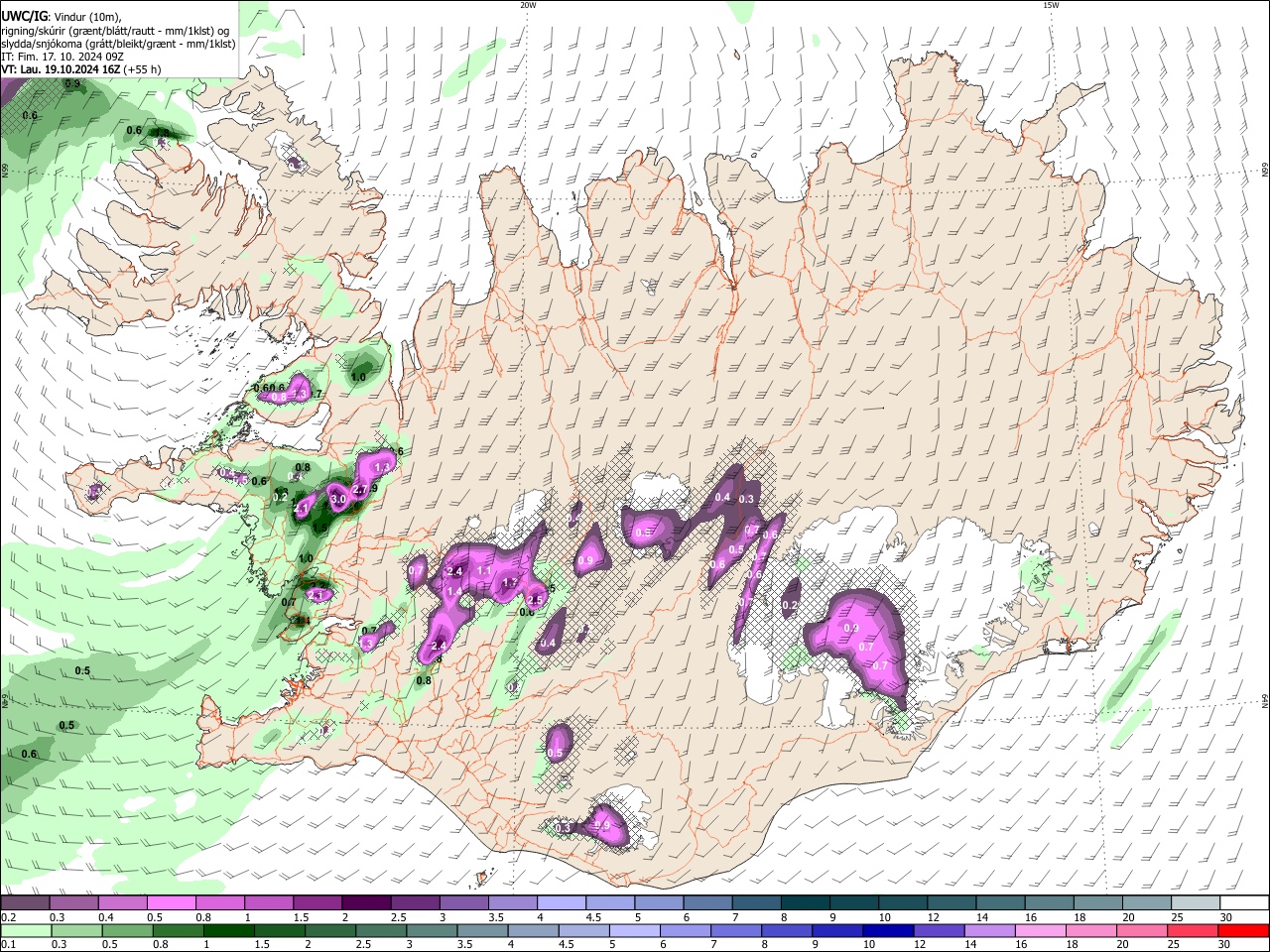Click the 3.0 precipitation value on the map
Image resolution: width=1270 pixels, height=952 pixels.
[x=337, y=499]
